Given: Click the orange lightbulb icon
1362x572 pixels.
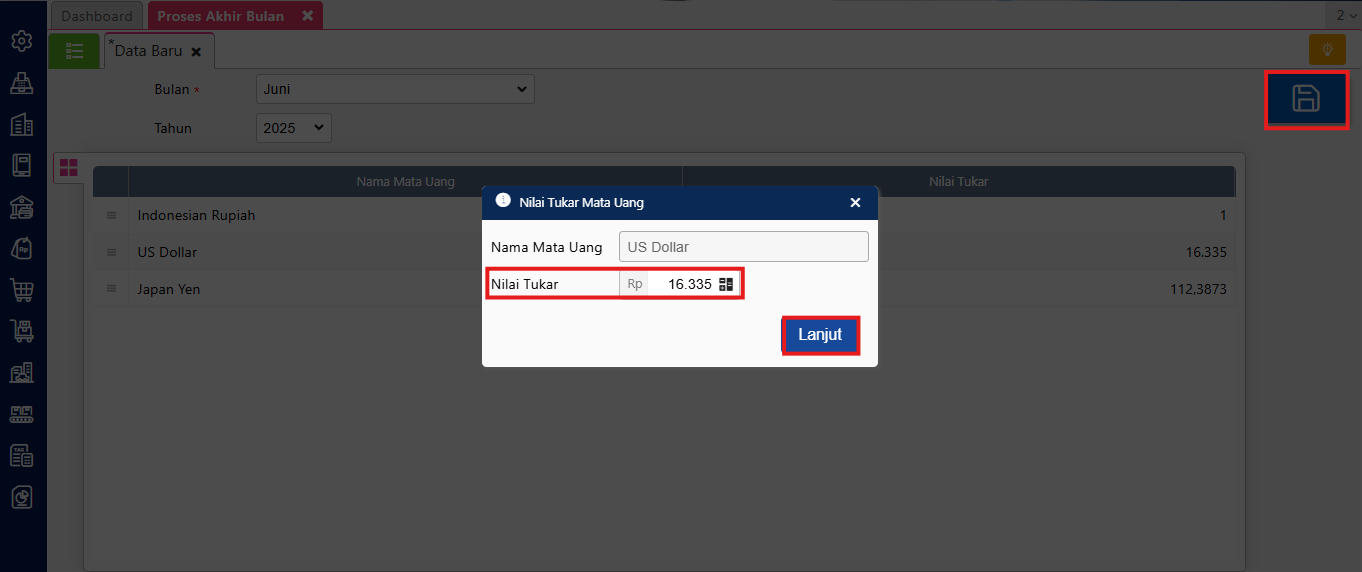Looking at the screenshot, I should coord(1327,50).
